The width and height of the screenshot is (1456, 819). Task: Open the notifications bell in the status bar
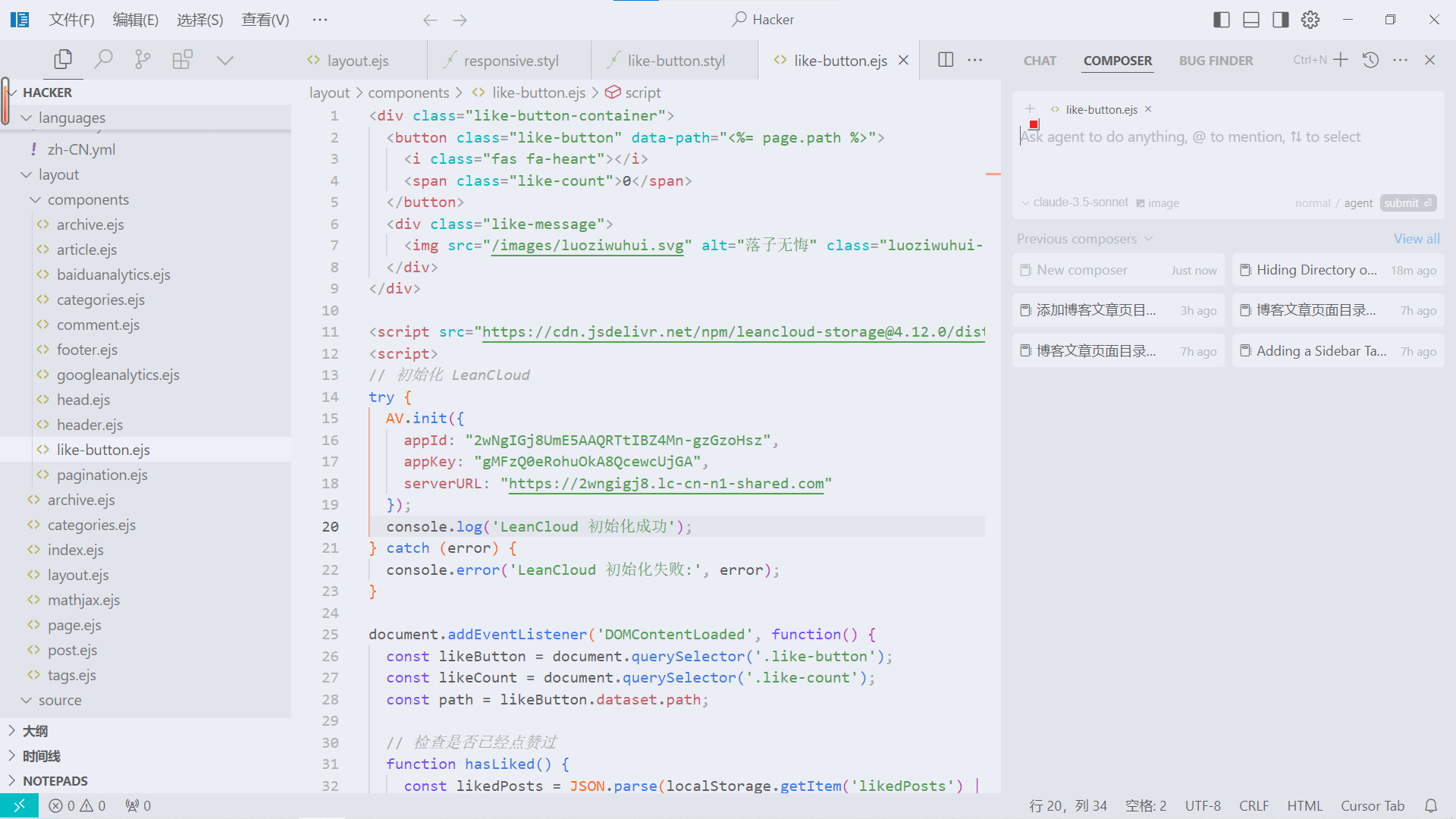click(1430, 806)
